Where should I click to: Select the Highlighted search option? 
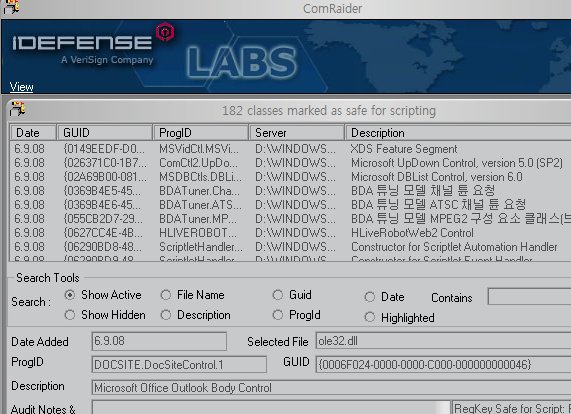pos(370,317)
